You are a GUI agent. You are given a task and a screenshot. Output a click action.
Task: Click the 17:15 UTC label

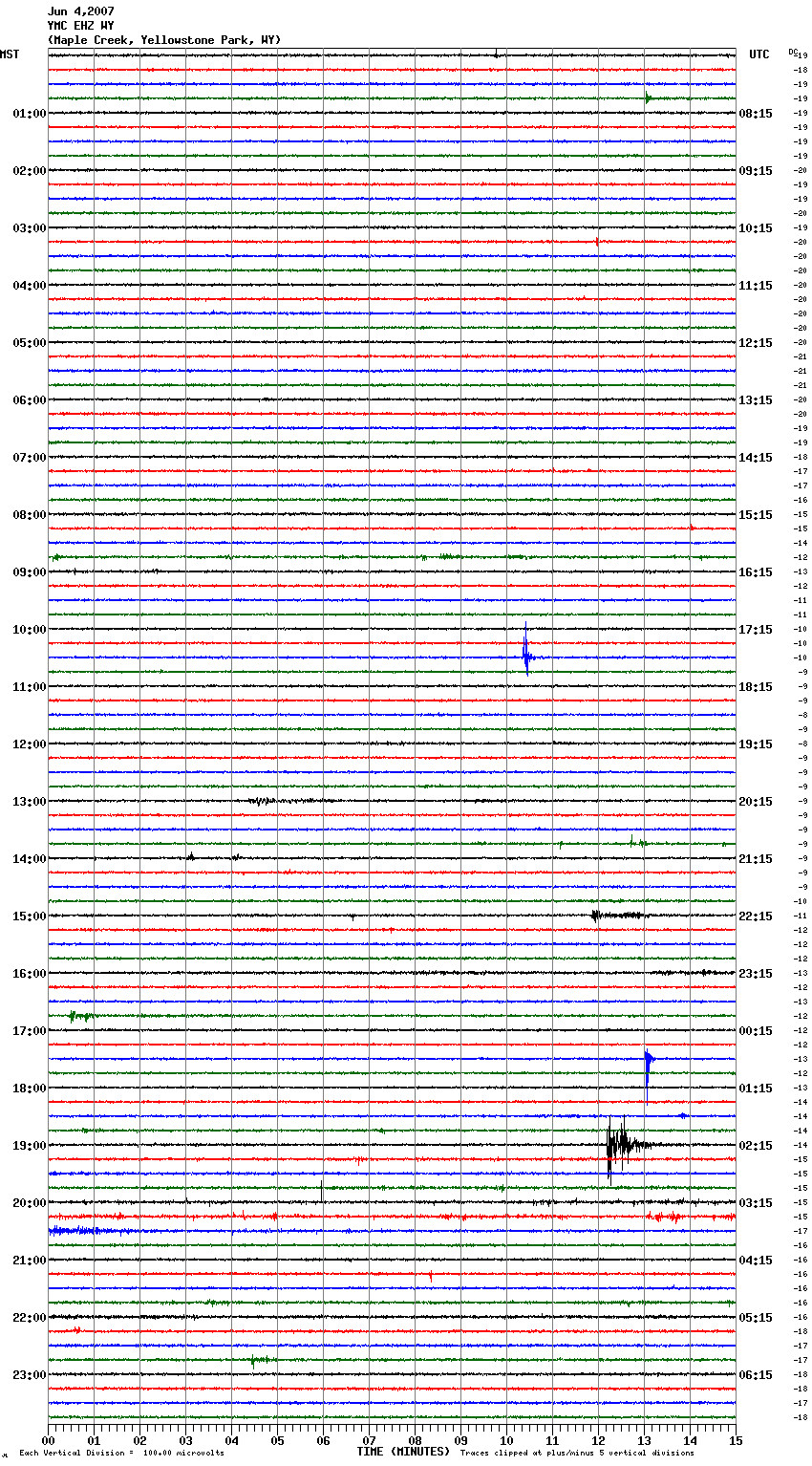[x=756, y=630]
